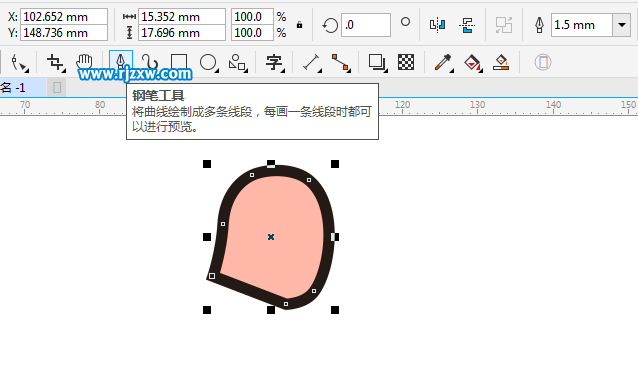This screenshot has width=638, height=391.
Task: Click the horizontal scale factor 100.0 field
Action: [x=252, y=17]
